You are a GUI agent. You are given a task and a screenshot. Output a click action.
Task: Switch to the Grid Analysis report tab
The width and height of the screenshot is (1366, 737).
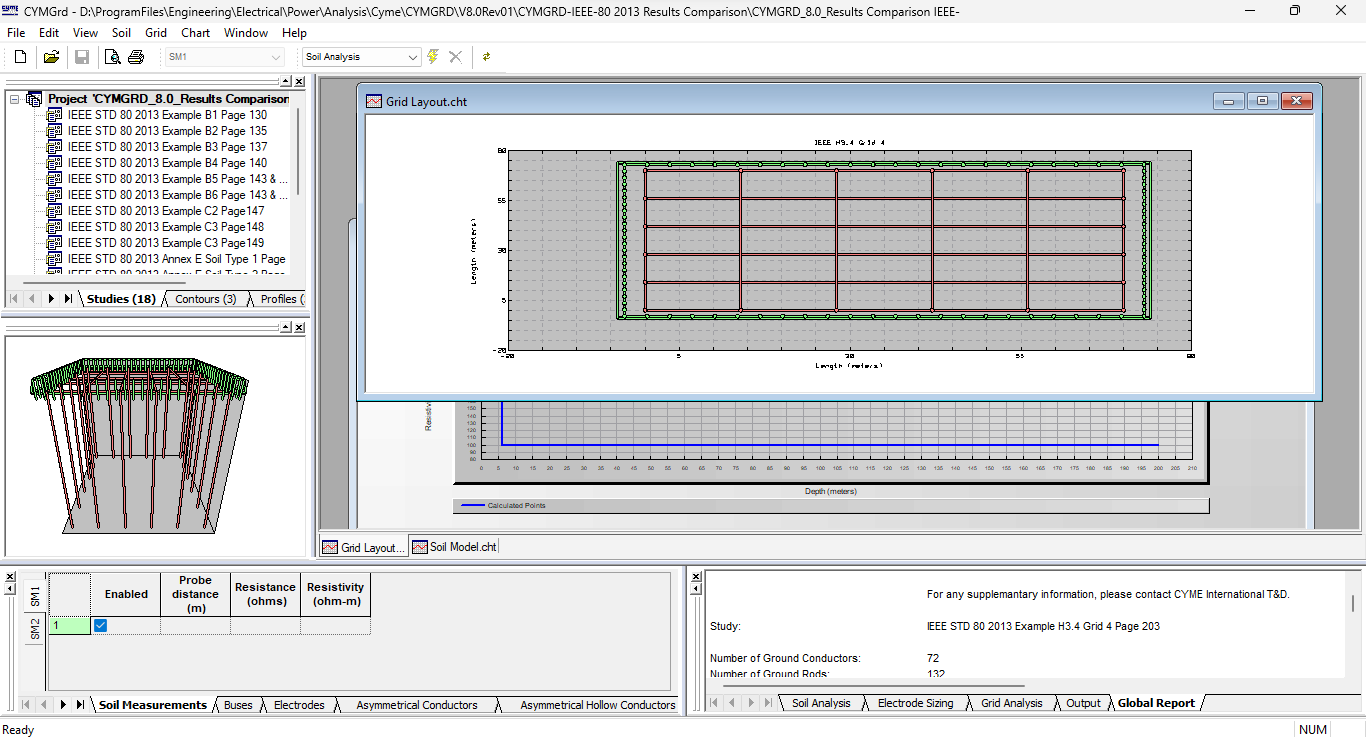[1011, 703]
